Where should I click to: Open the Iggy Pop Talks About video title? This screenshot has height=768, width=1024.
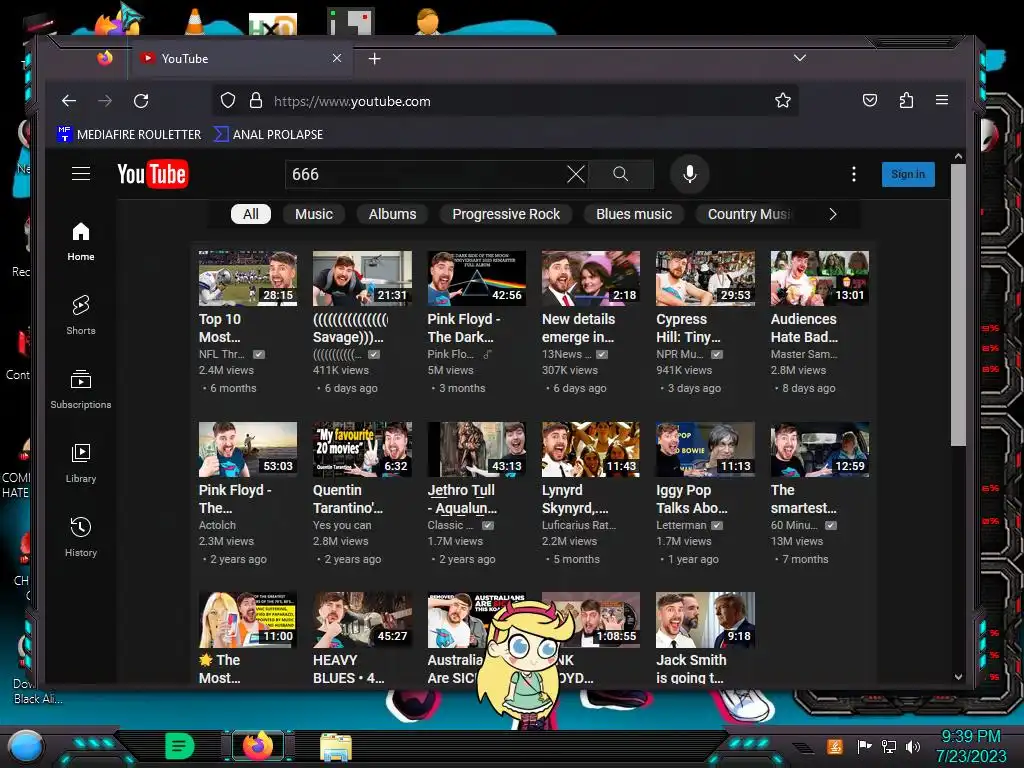pos(692,499)
